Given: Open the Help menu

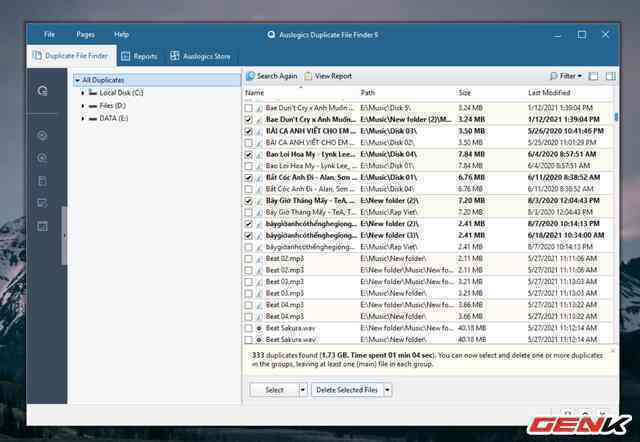Looking at the screenshot, I should coord(121,35).
